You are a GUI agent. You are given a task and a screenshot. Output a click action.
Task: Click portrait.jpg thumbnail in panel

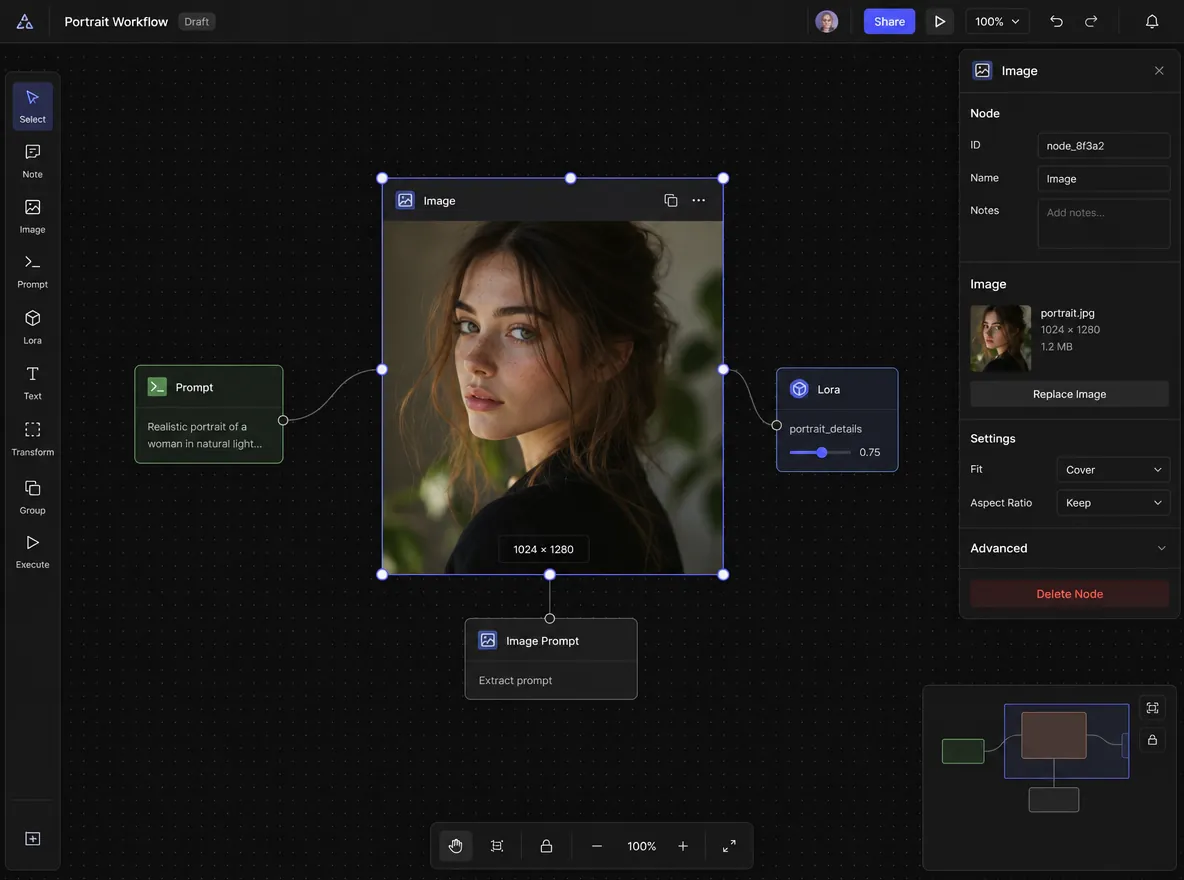click(1000, 338)
